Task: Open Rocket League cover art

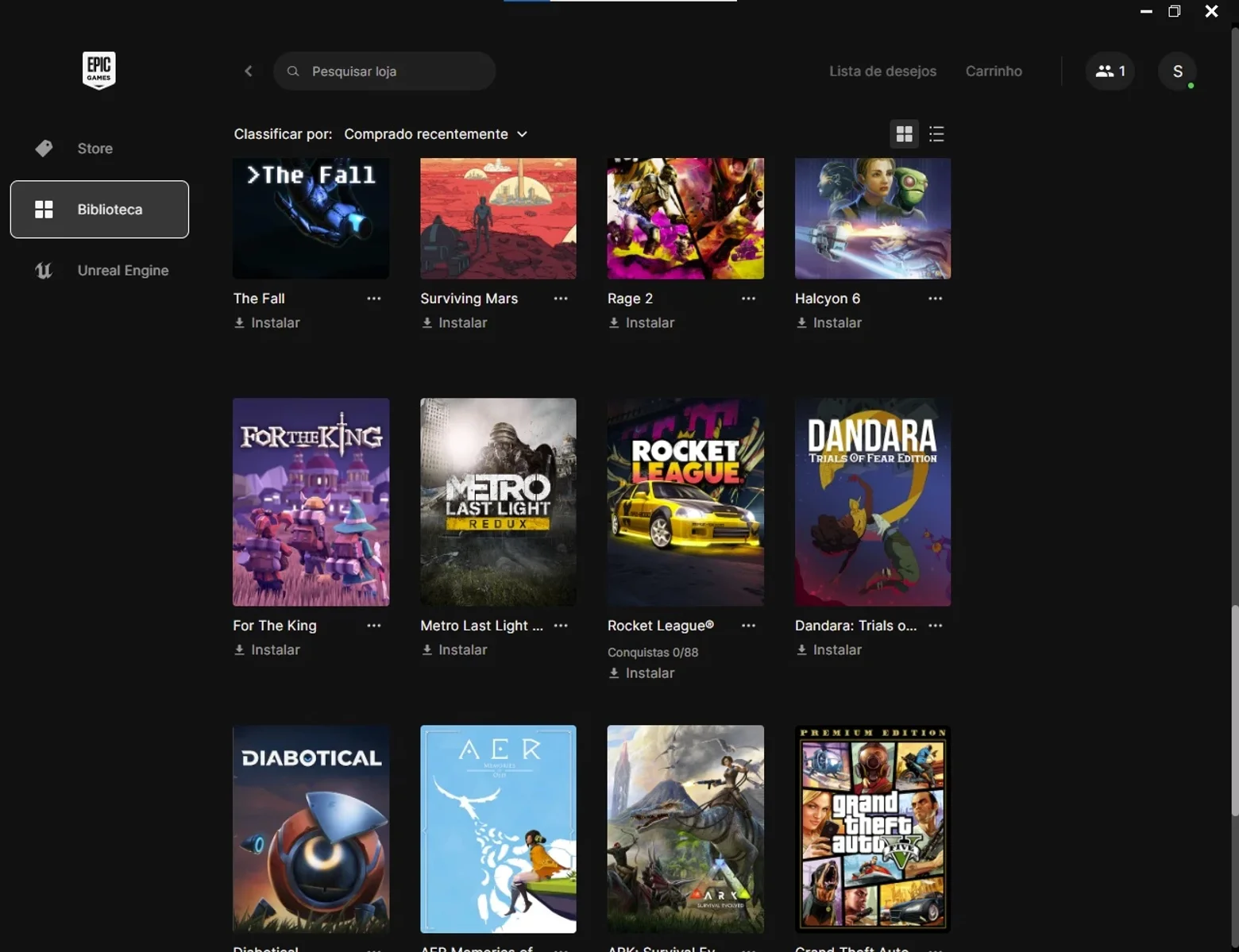Action: coord(685,502)
